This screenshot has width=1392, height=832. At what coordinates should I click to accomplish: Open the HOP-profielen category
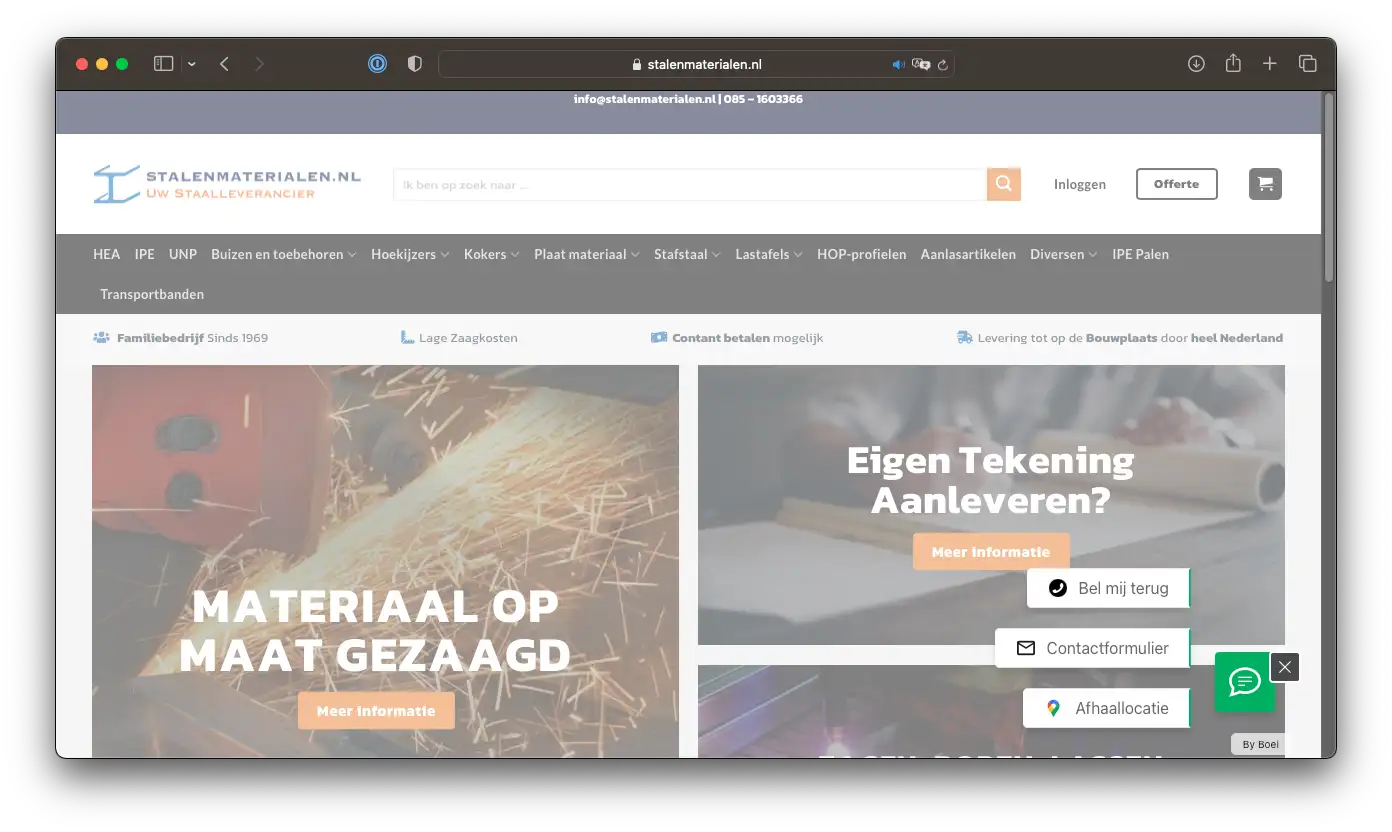point(862,254)
